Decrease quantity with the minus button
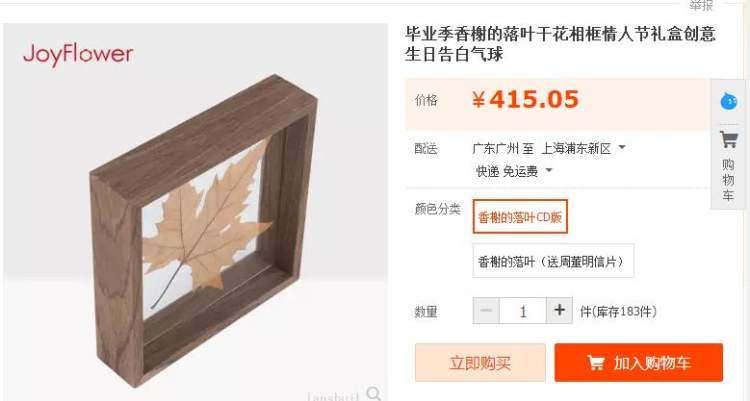Screen dimensions: 750x401 [x=486, y=310]
